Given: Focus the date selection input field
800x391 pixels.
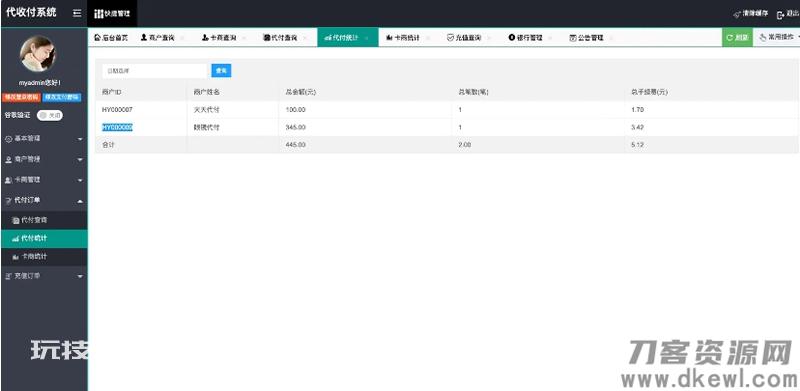Looking at the screenshot, I should [x=155, y=71].
